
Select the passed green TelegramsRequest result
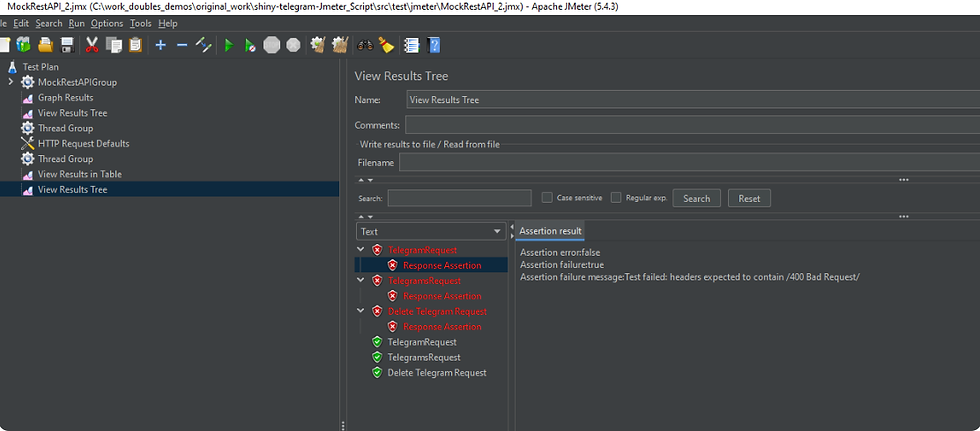[424, 357]
